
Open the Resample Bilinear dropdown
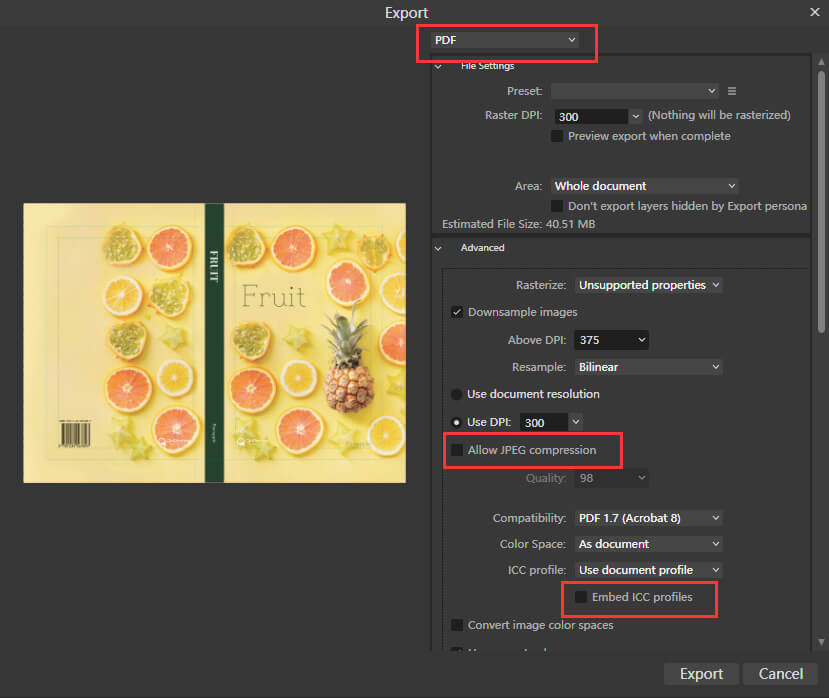point(648,367)
